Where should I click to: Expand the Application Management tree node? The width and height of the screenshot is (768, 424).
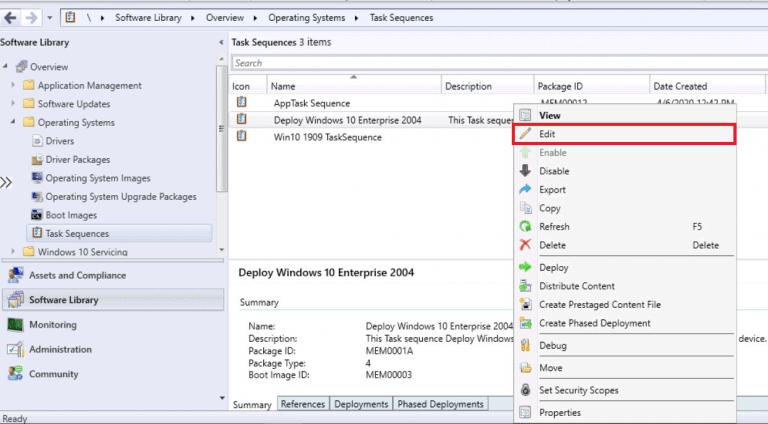tap(14, 86)
